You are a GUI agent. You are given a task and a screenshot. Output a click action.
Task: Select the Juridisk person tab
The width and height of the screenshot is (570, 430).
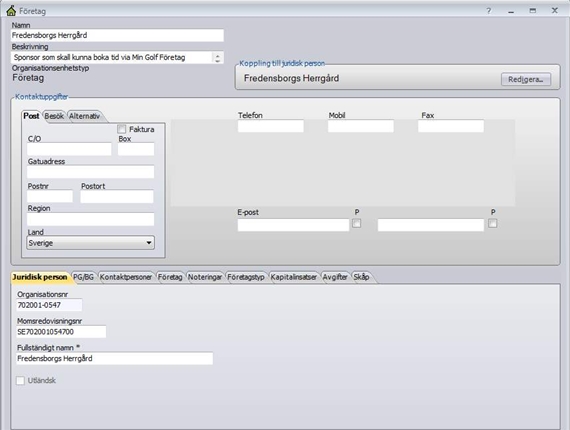click(x=40, y=277)
